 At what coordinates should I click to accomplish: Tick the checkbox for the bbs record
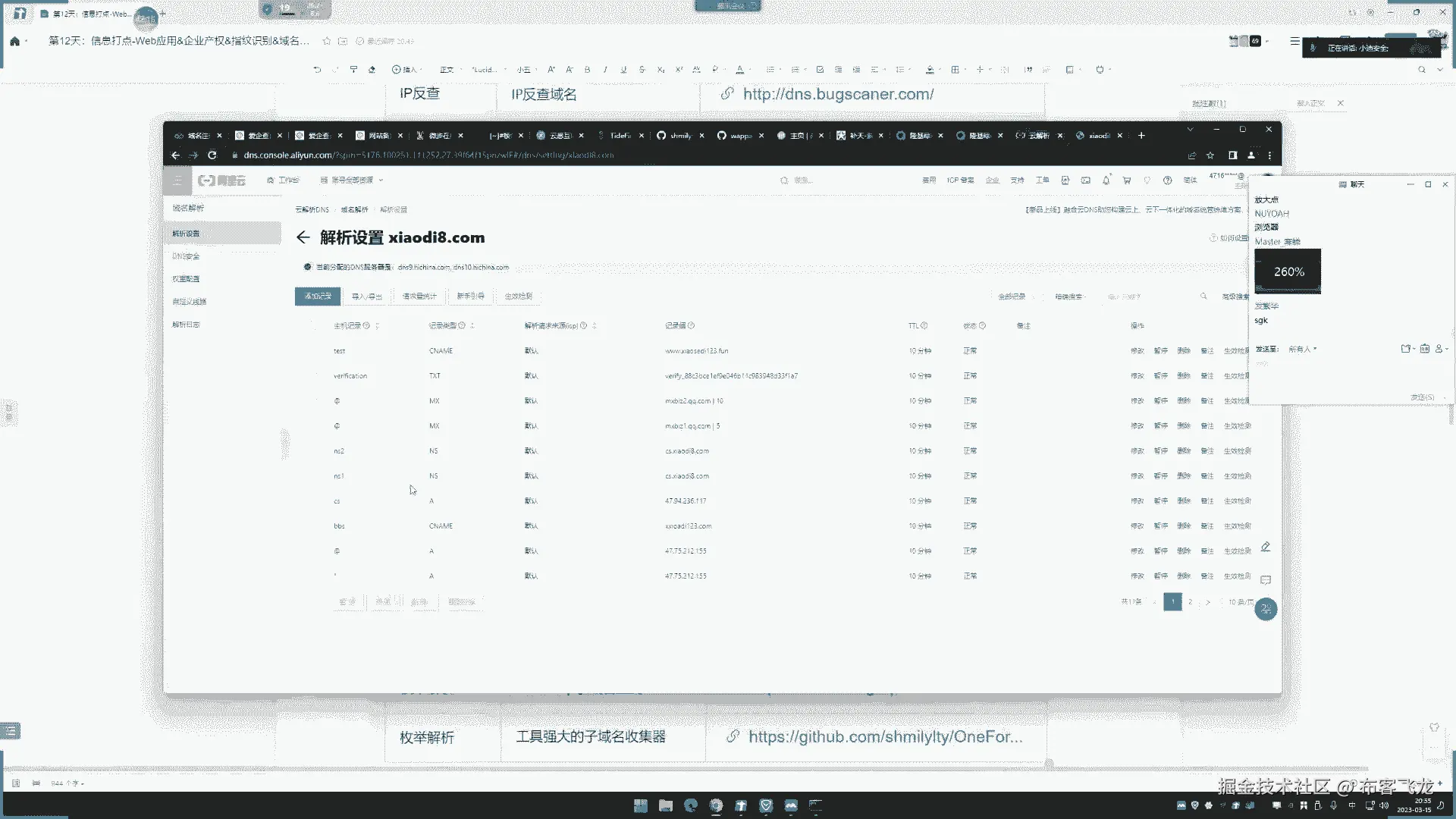[315, 526]
